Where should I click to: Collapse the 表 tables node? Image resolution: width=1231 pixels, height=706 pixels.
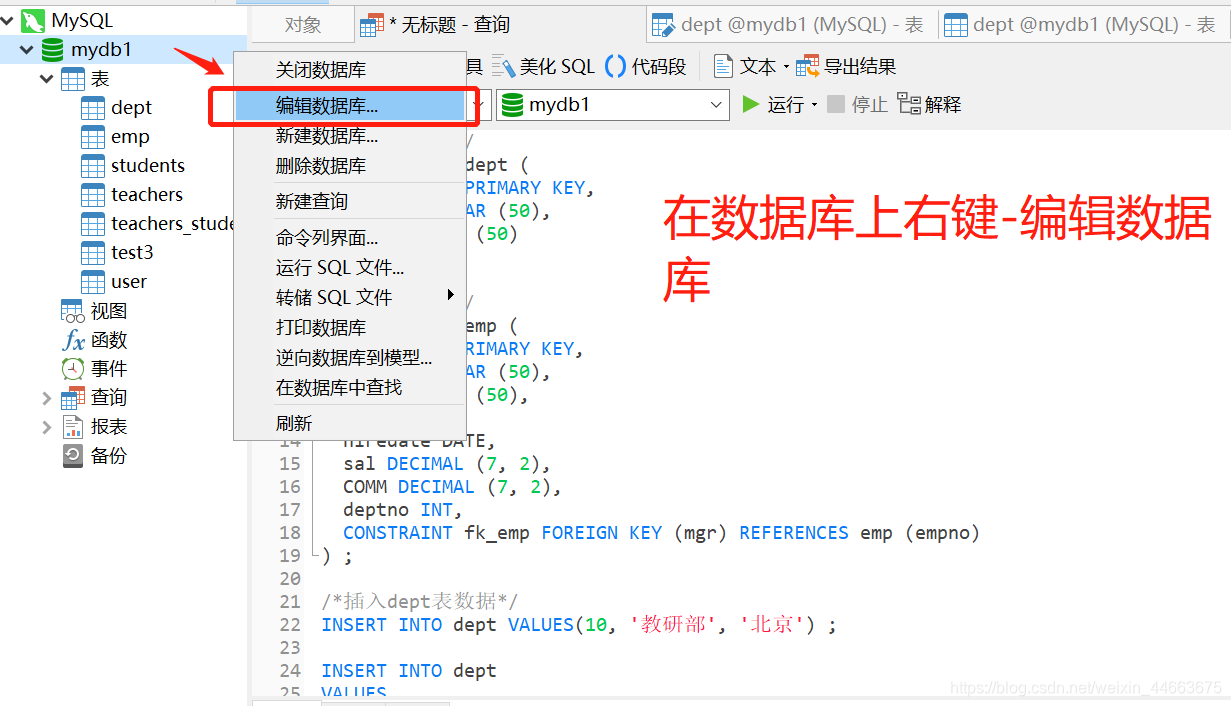(x=47, y=78)
